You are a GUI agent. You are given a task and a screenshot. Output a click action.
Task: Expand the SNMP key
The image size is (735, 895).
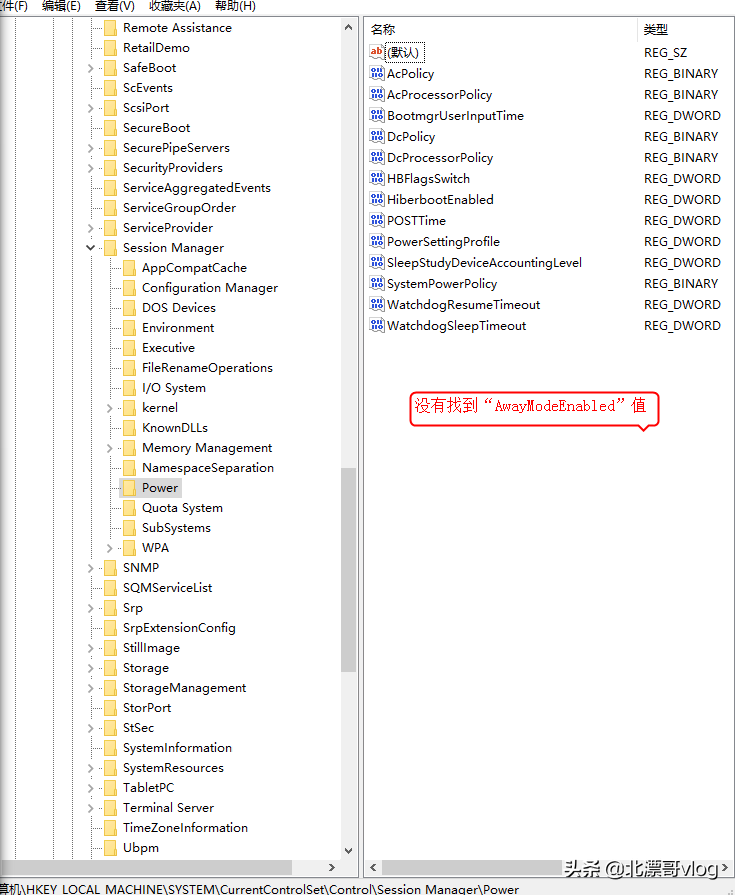point(90,568)
